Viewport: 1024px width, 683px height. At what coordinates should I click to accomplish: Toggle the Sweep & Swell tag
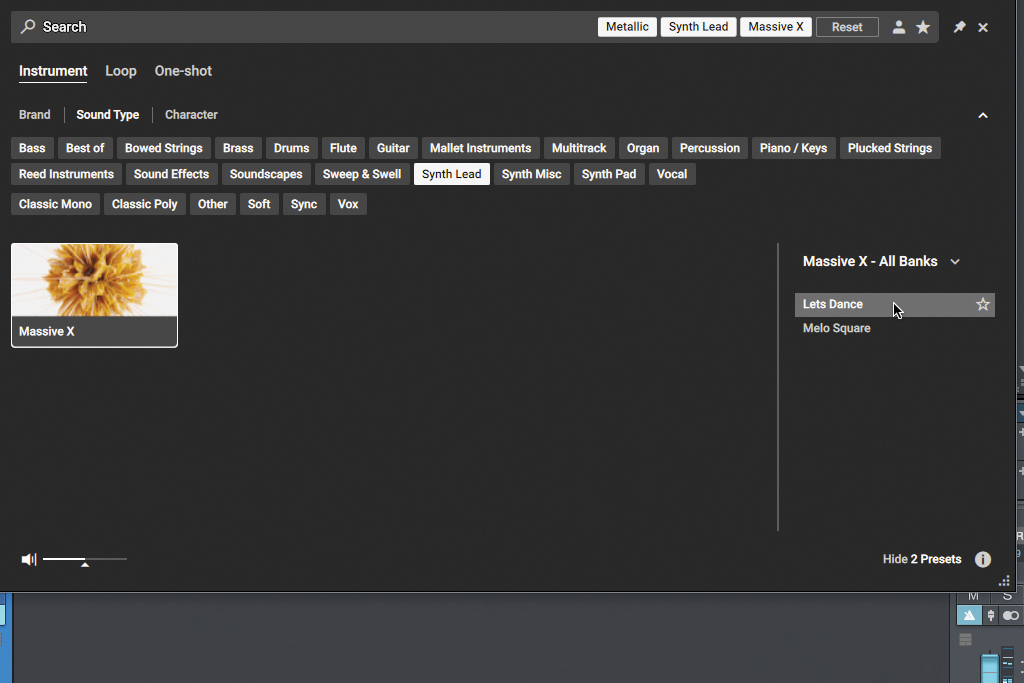[362, 174]
